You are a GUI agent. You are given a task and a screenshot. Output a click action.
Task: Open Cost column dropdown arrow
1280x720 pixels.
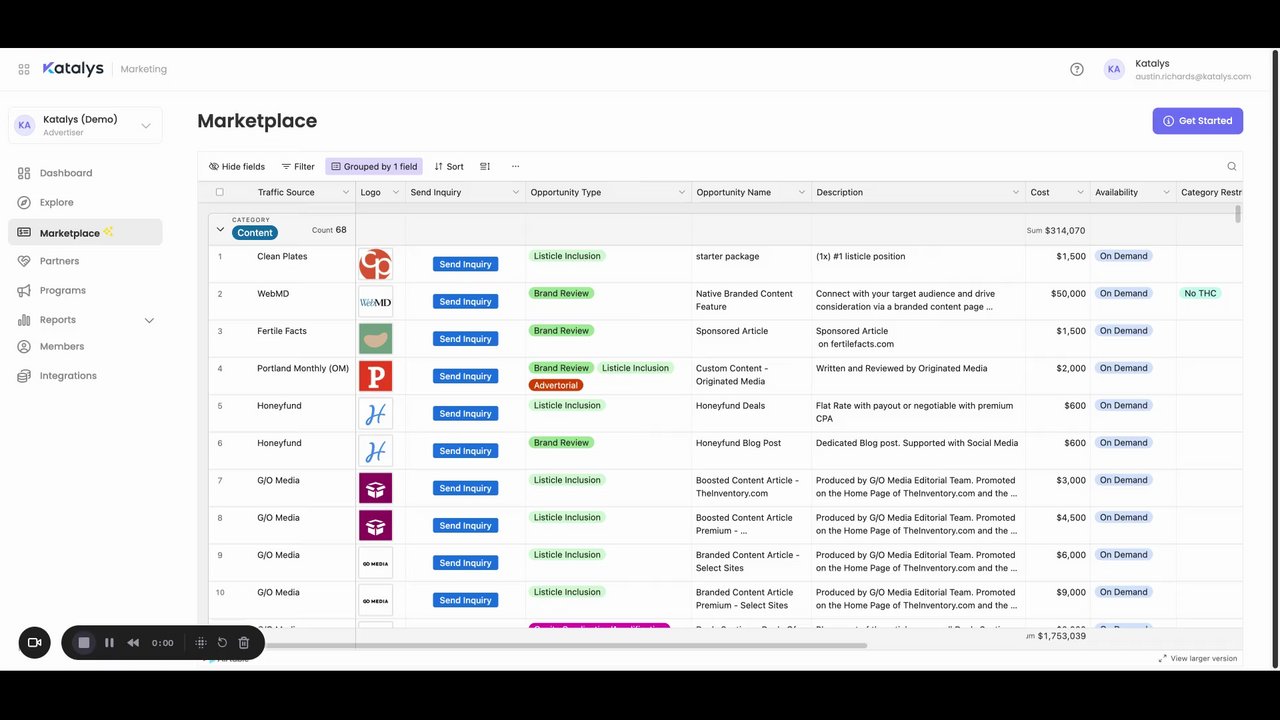pyautogui.click(x=1081, y=192)
